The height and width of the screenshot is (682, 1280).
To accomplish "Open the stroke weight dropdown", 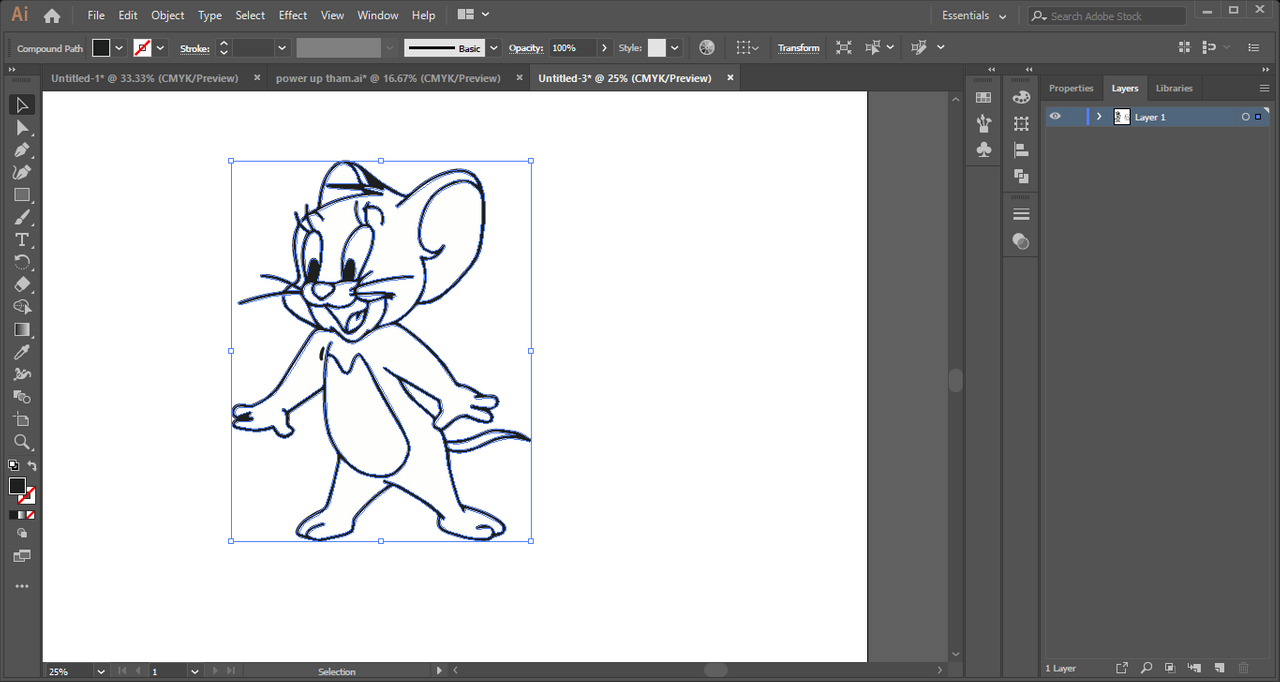I will 282,48.
